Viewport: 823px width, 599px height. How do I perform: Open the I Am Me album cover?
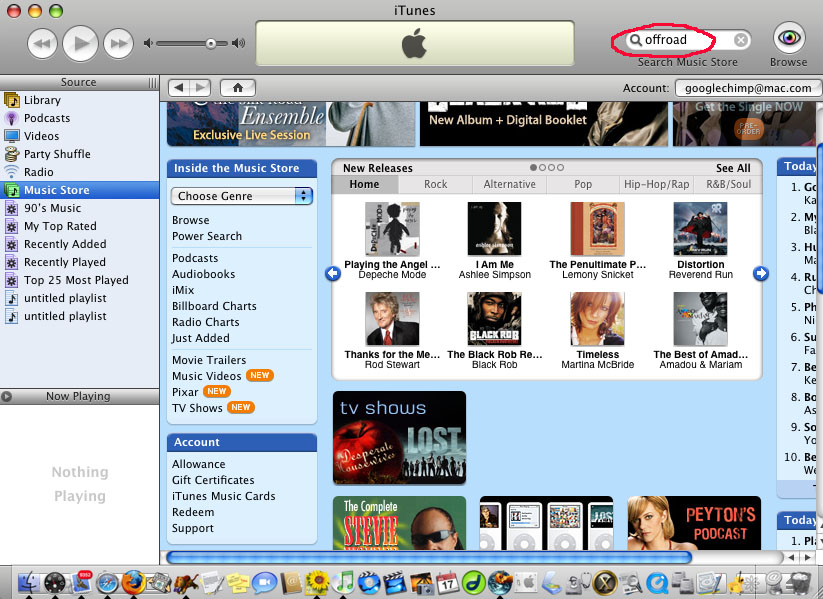[494, 229]
